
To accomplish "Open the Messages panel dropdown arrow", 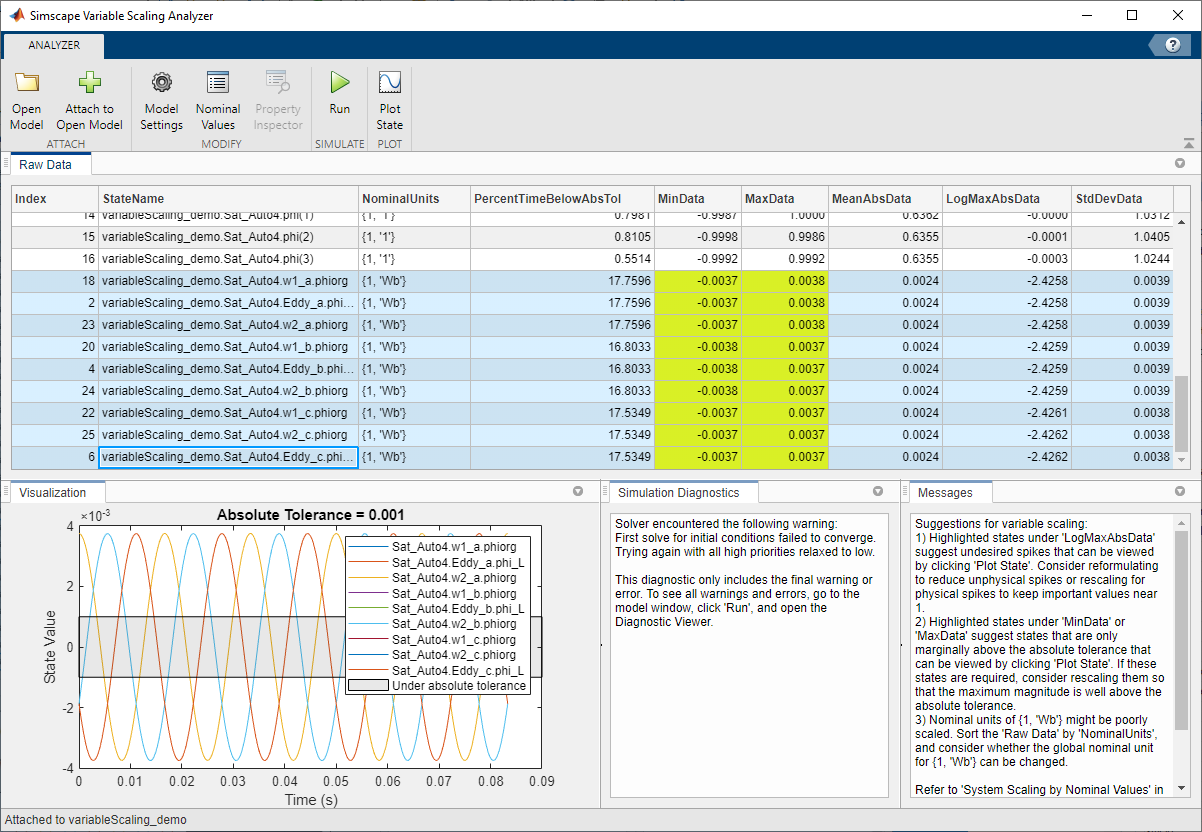I will 1179,492.
